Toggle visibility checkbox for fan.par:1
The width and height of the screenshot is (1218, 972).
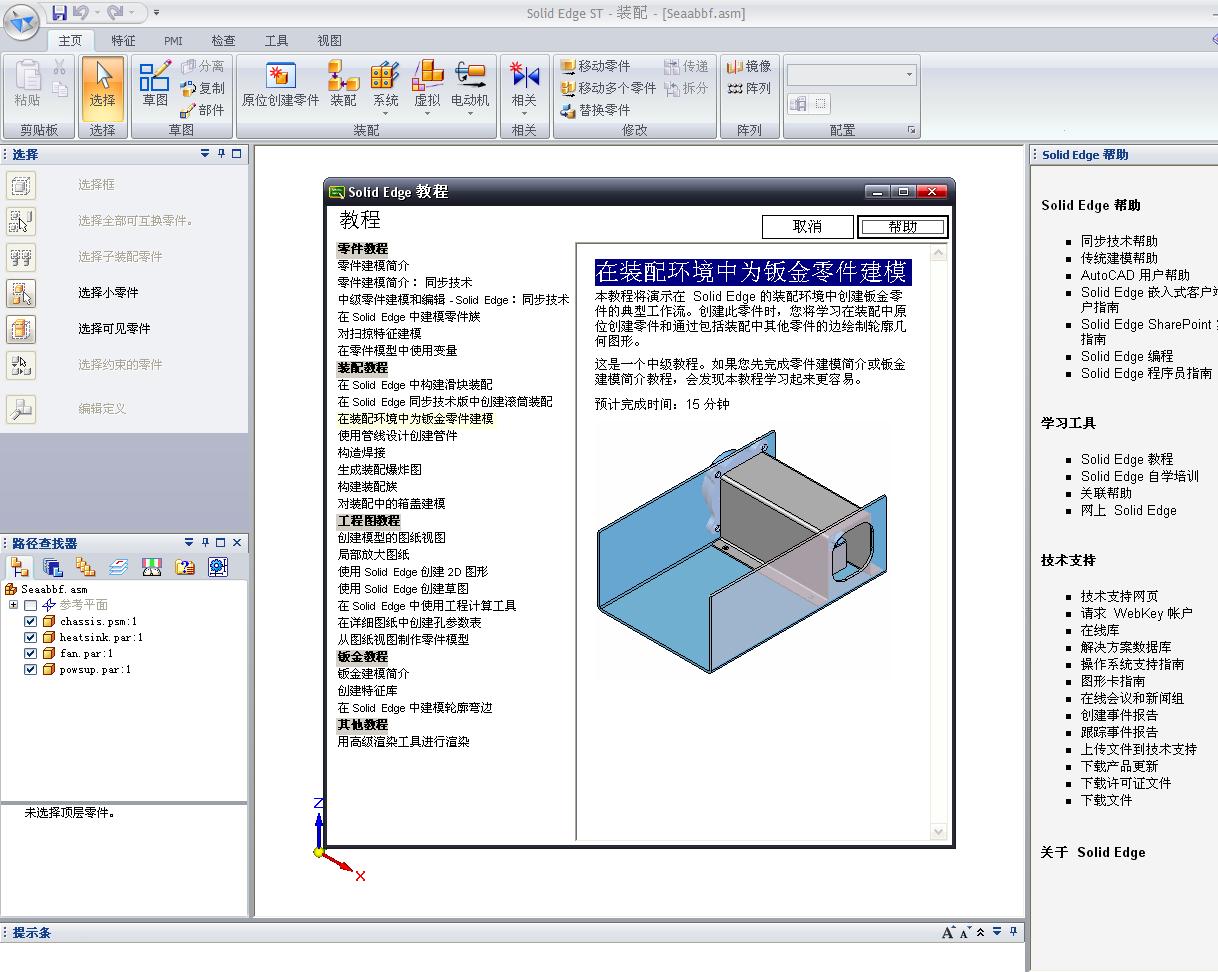pyautogui.click(x=31, y=653)
